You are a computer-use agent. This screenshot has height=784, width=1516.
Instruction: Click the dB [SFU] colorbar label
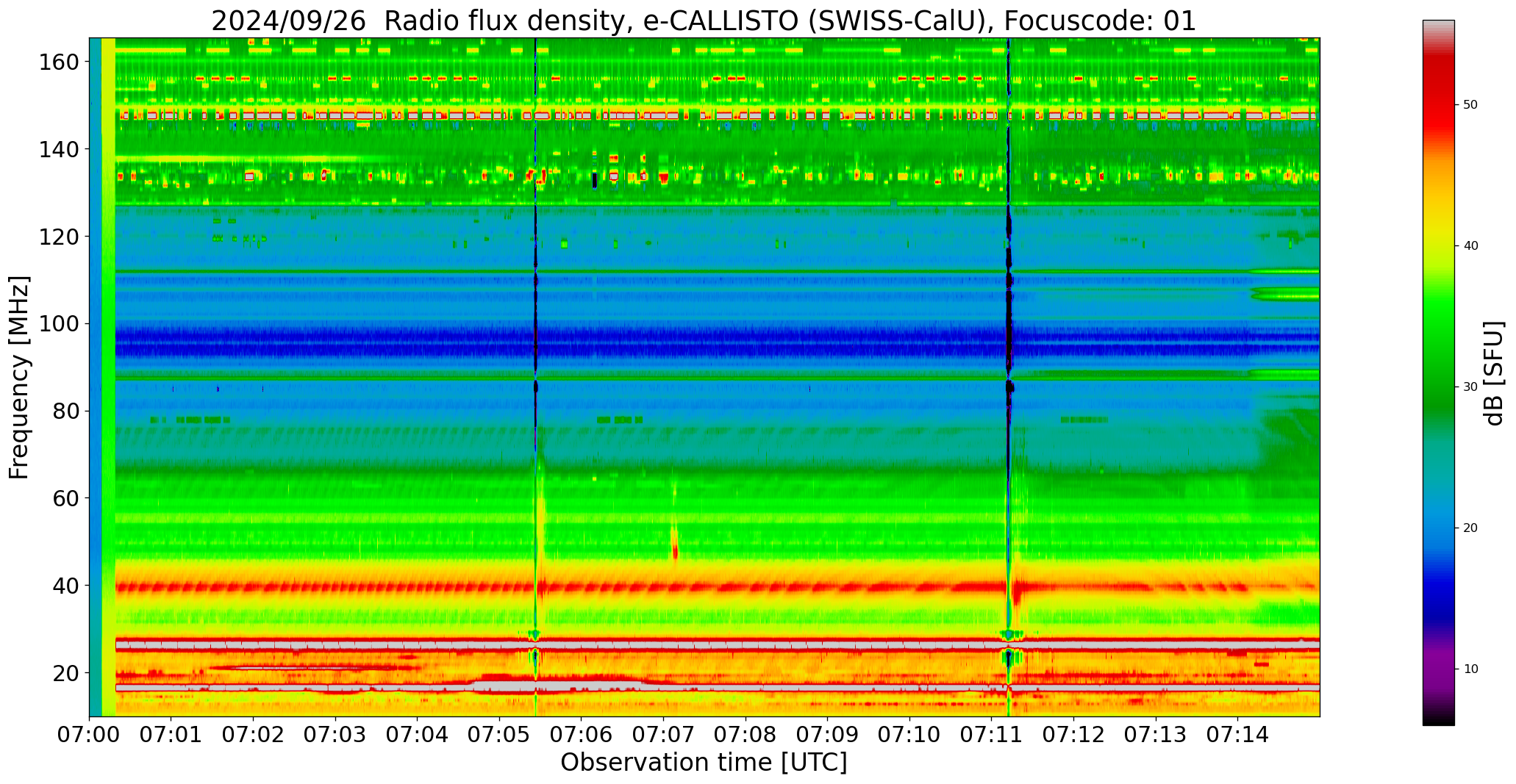tap(1494, 373)
